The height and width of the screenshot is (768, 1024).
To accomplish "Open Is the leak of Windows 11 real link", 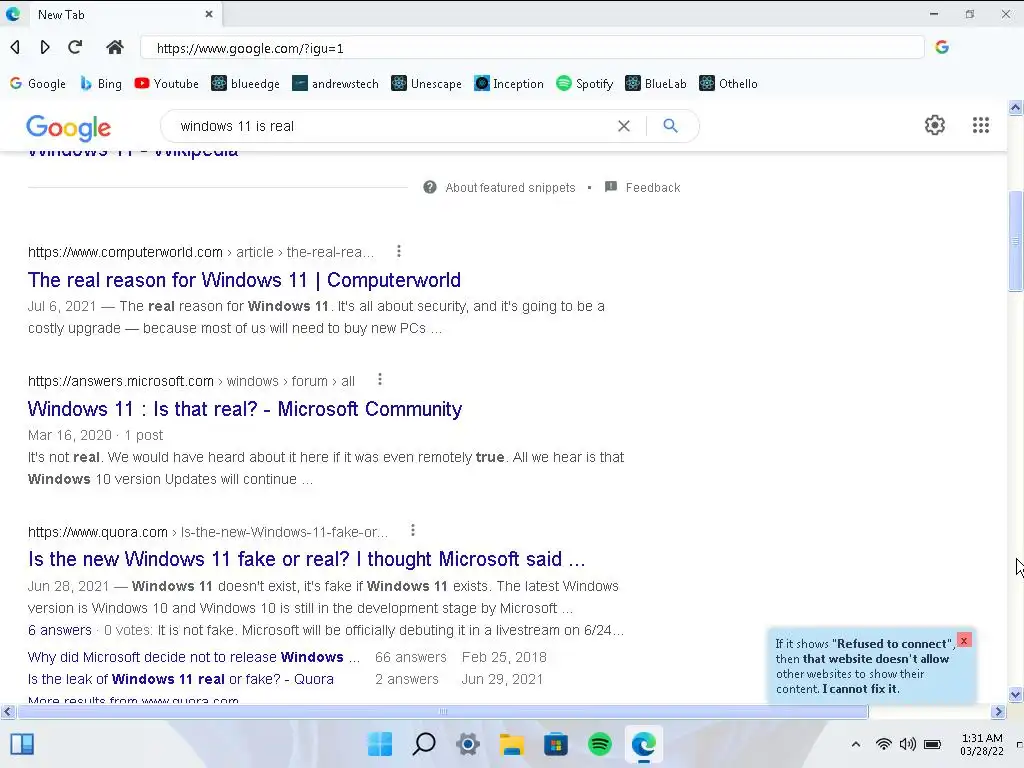I will pyautogui.click(x=181, y=679).
